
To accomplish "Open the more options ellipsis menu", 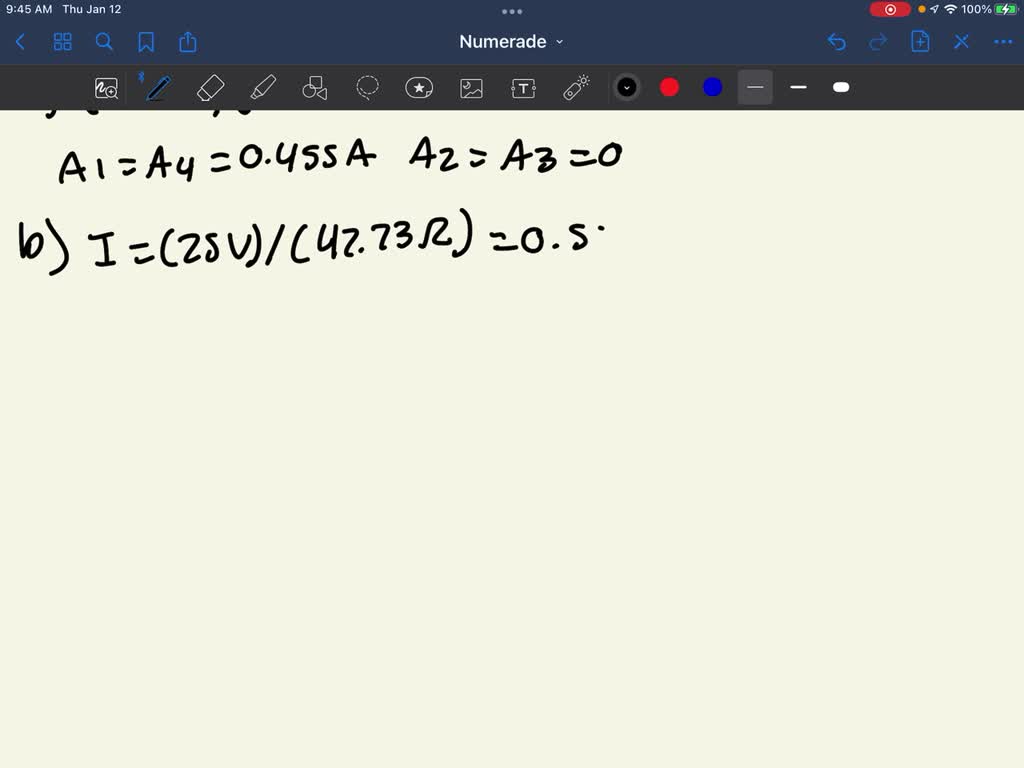I will [1003, 42].
